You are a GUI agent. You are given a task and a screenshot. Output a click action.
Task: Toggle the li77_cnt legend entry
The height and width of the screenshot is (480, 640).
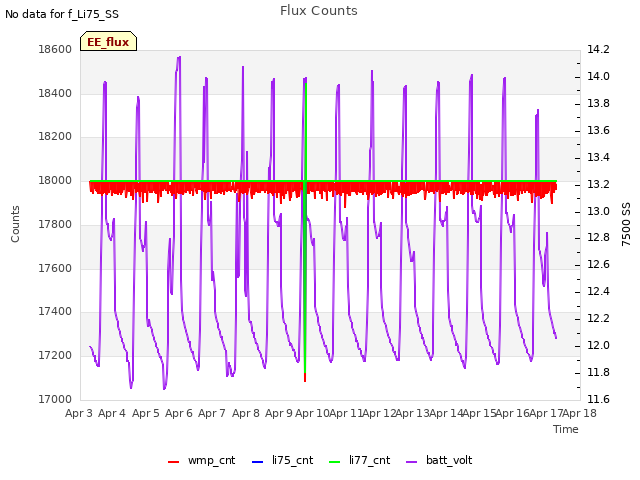click(x=360, y=460)
